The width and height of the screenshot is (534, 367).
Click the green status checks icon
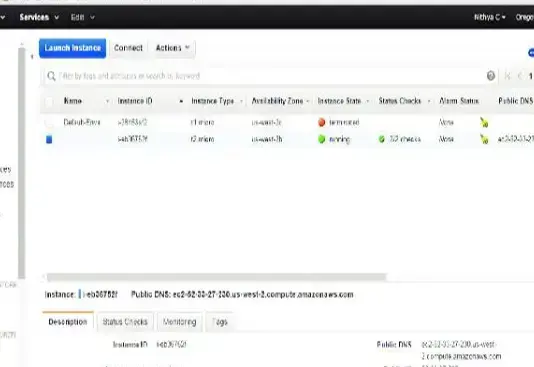382,139
